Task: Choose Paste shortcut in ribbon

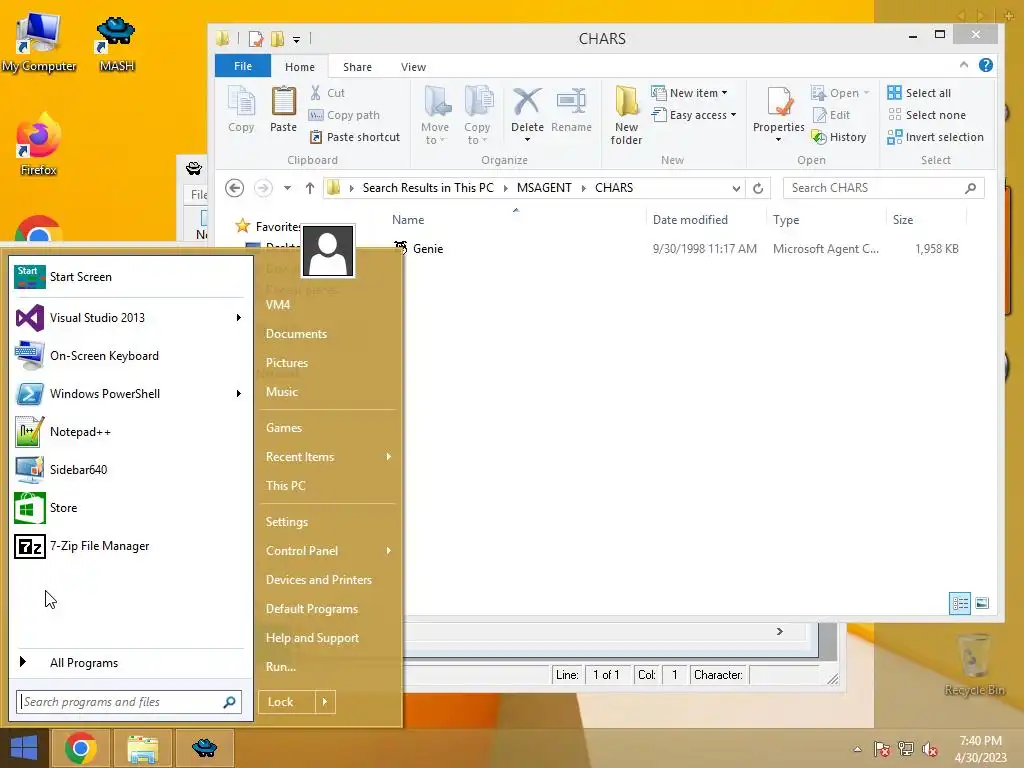Action: pos(355,137)
